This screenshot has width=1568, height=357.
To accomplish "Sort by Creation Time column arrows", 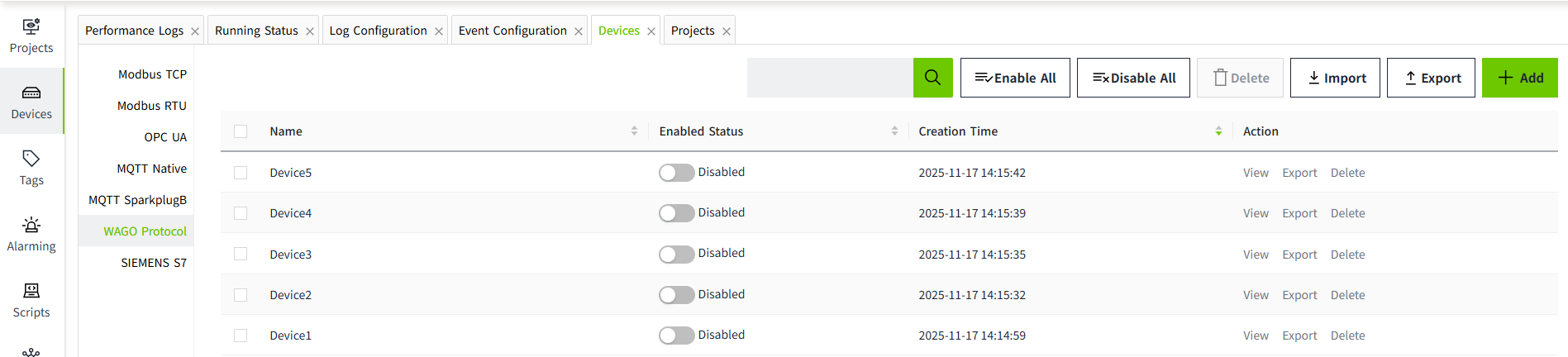I will pos(1218,131).
